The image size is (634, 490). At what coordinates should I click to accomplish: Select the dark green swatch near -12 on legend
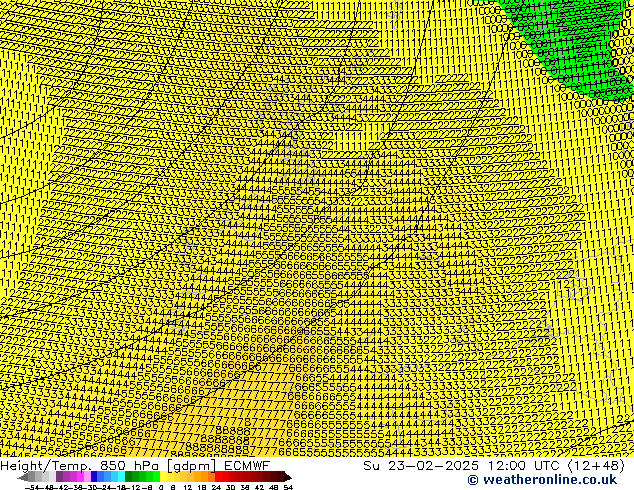pyautogui.click(x=129, y=477)
